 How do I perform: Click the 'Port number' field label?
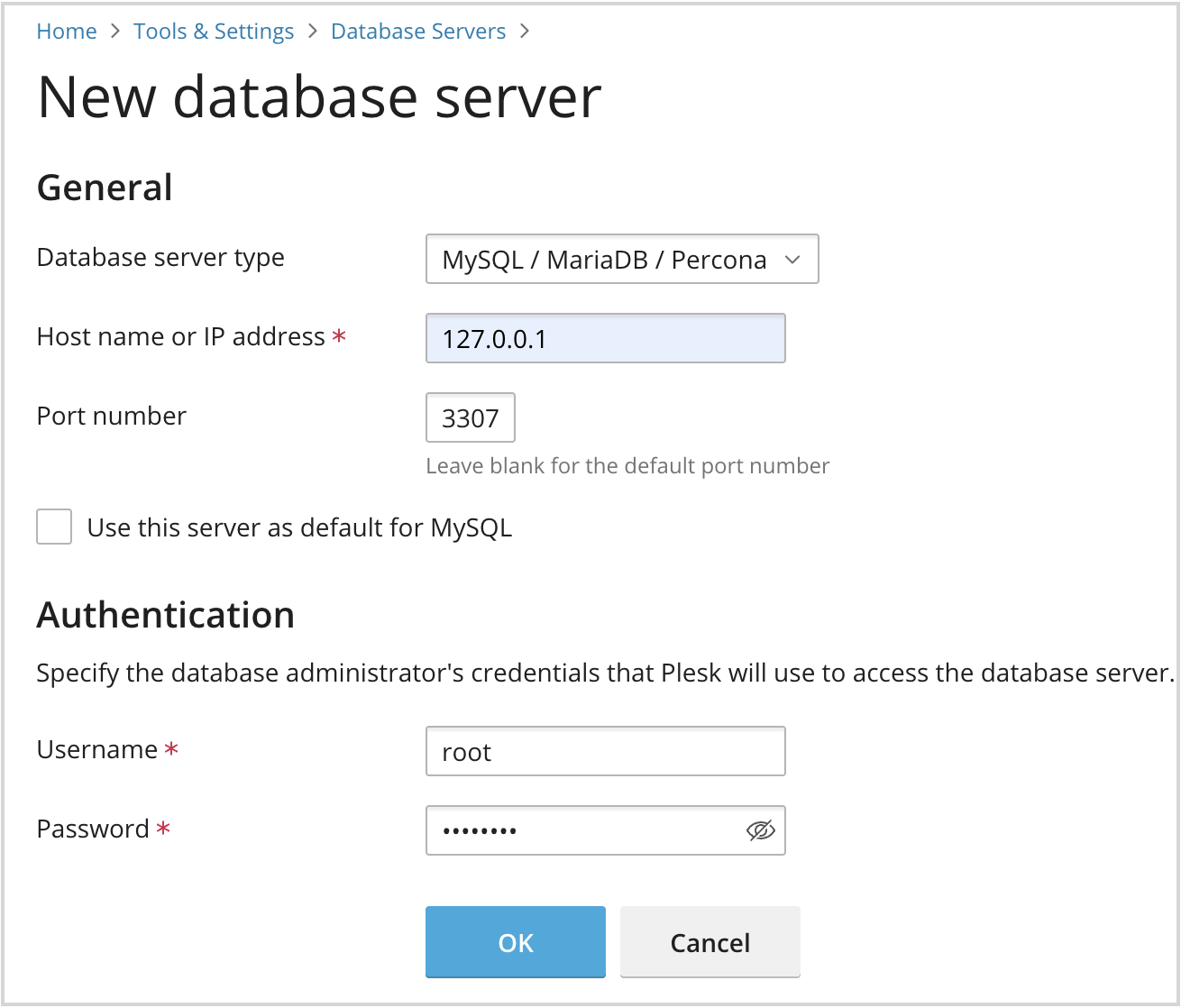[111, 417]
